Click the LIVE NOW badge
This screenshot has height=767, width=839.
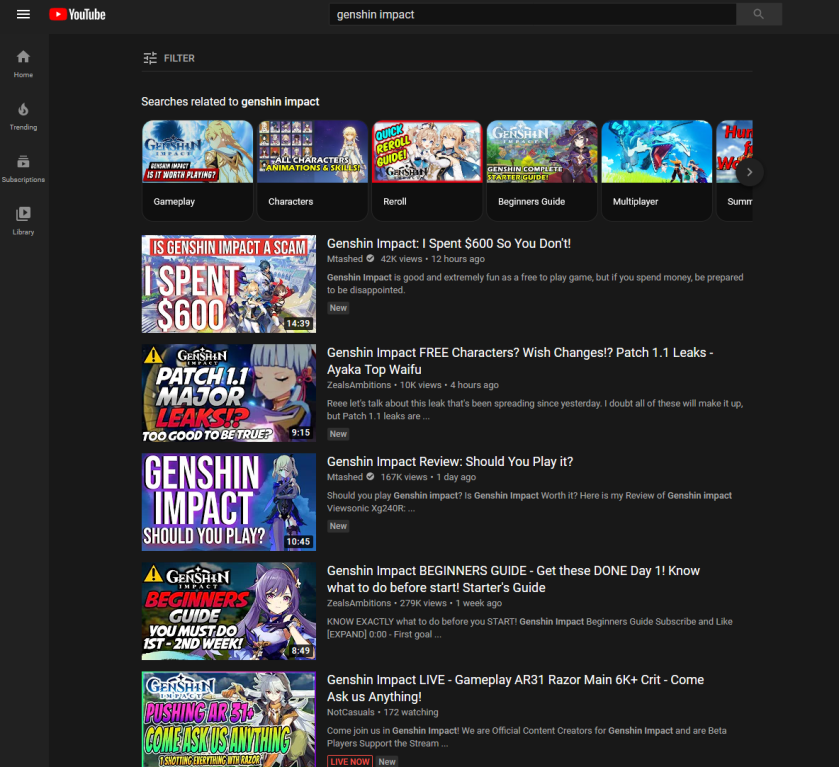point(350,762)
